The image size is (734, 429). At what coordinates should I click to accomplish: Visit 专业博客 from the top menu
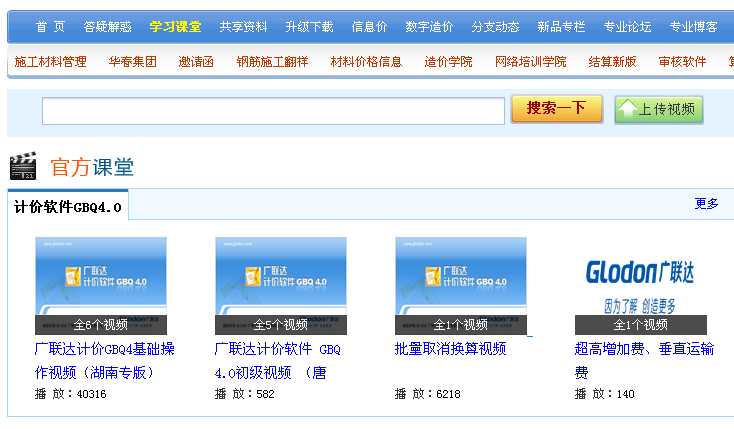pyautogui.click(x=693, y=27)
